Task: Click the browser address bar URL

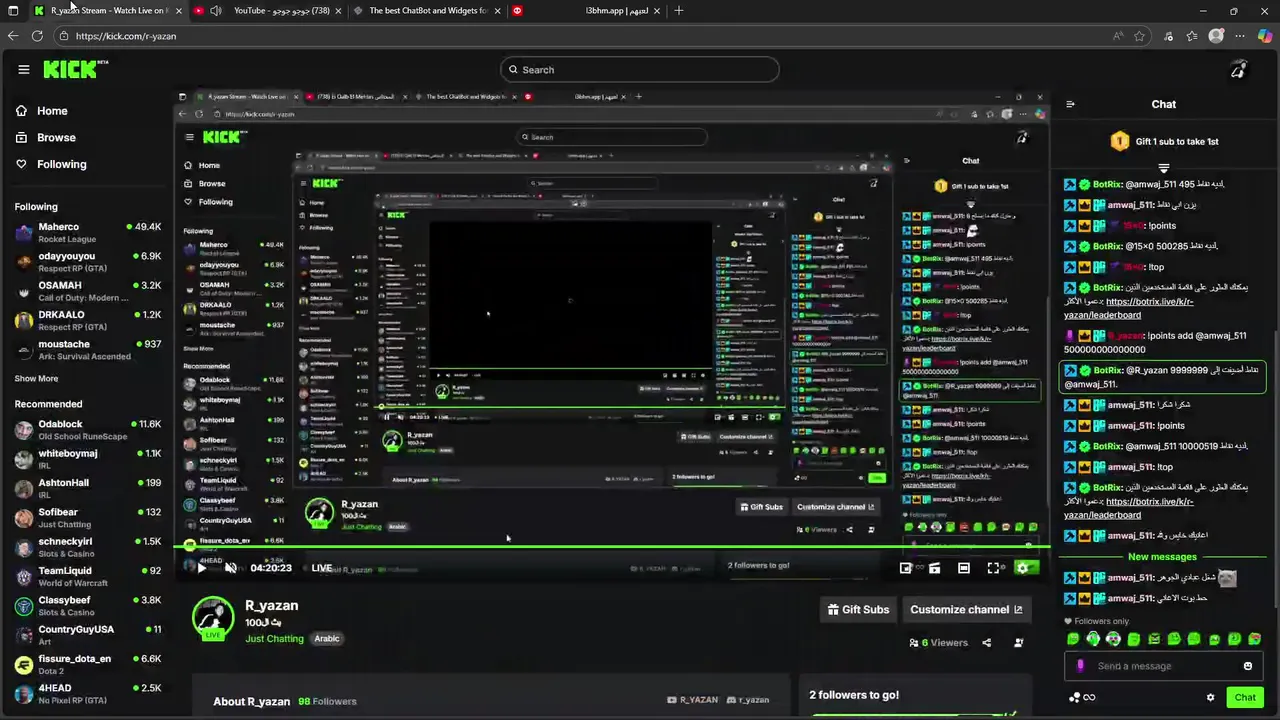Action: pos(125,36)
